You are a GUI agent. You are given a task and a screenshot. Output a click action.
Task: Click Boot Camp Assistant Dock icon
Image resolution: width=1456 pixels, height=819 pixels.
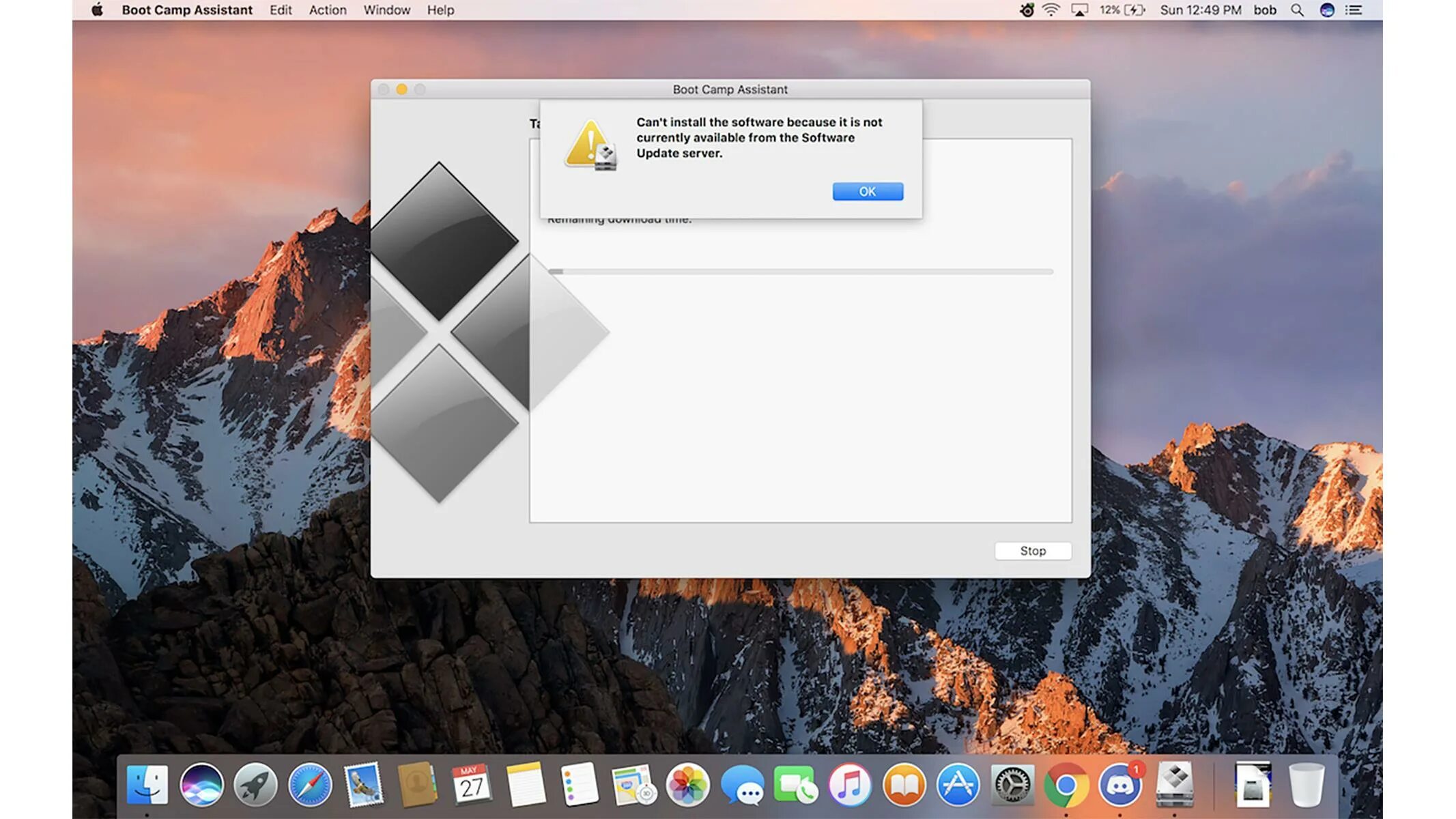(1174, 785)
